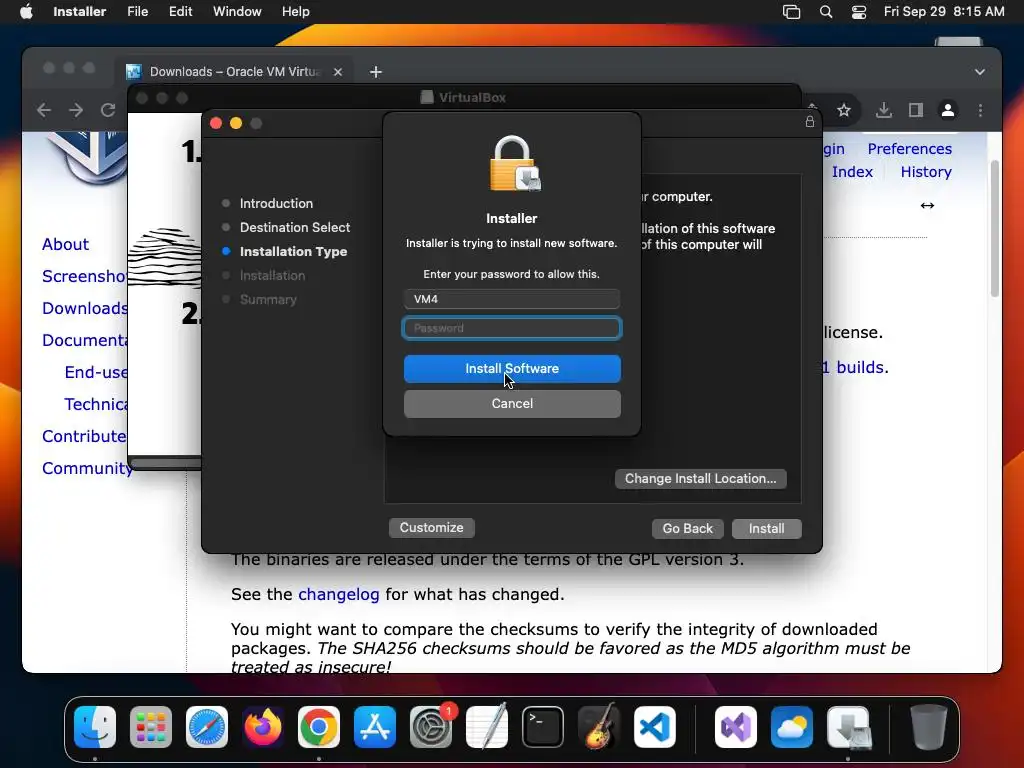The width and height of the screenshot is (1024, 768).
Task: Open the File menu
Action: point(138,12)
